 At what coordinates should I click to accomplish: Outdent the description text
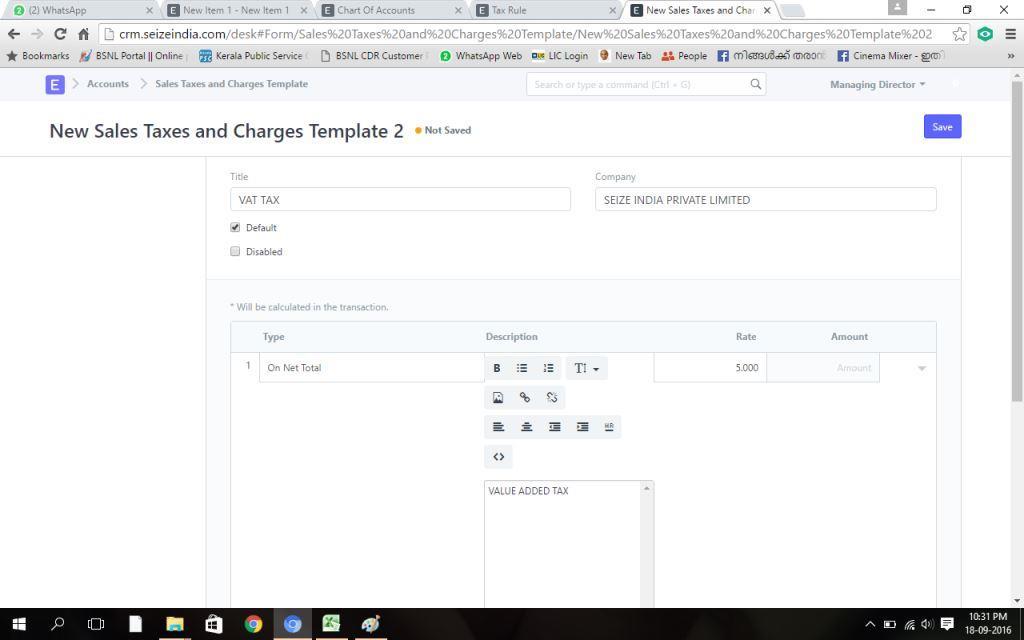tap(554, 427)
